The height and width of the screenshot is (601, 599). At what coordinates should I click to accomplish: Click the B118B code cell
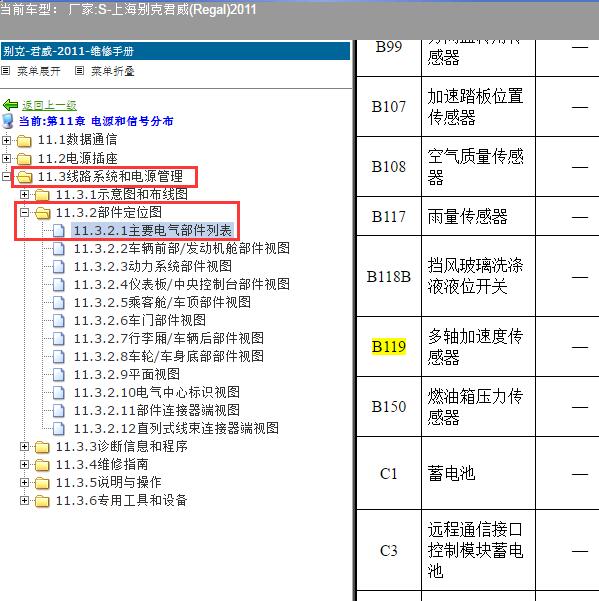[389, 276]
